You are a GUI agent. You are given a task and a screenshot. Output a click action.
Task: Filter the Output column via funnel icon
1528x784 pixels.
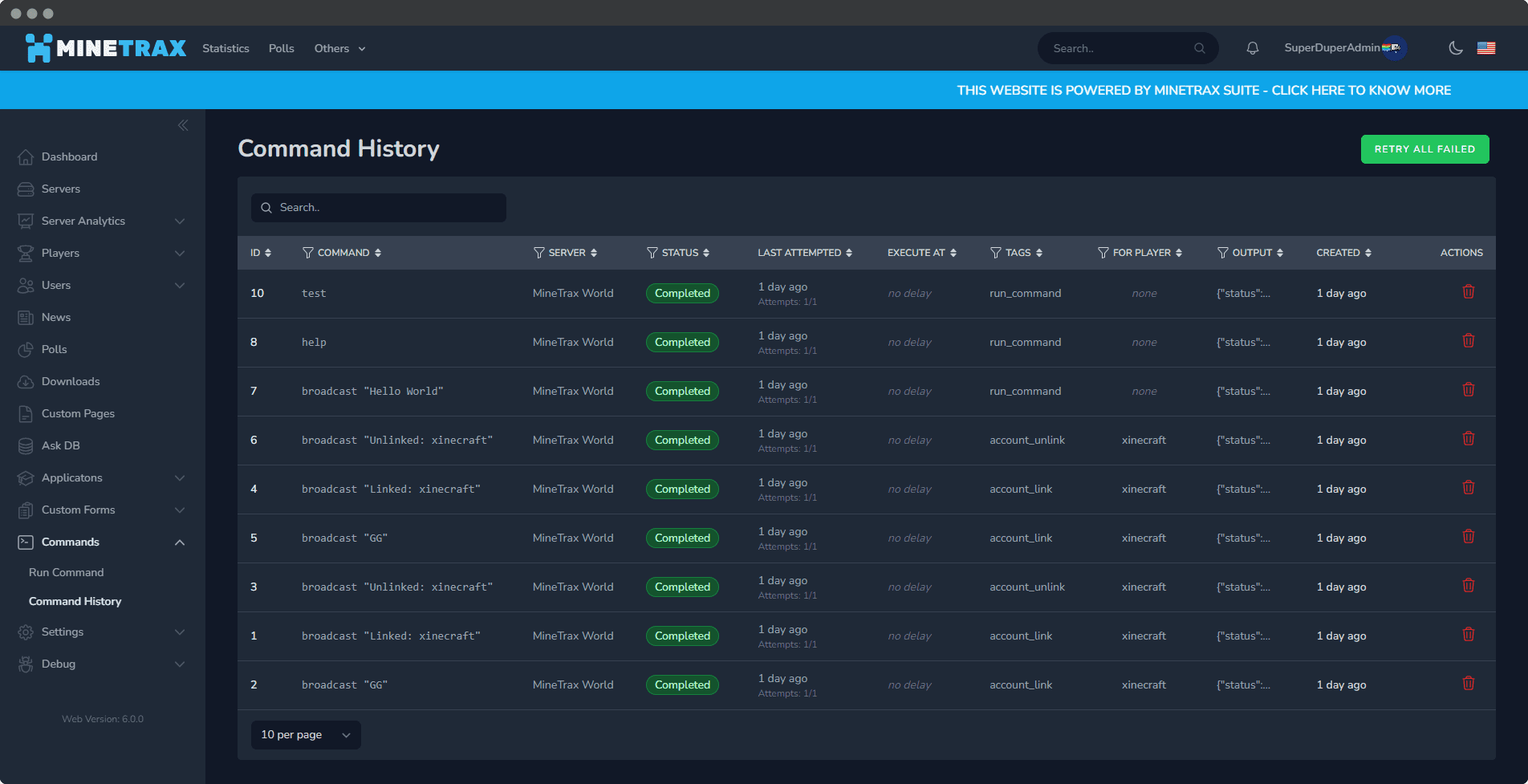point(1222,253)
